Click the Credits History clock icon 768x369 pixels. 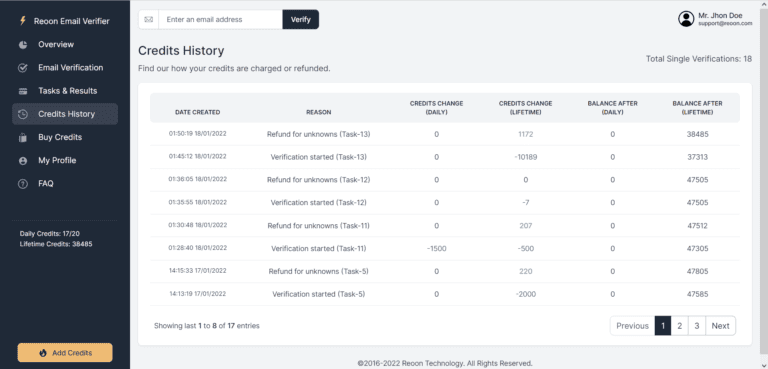point(23,114)
